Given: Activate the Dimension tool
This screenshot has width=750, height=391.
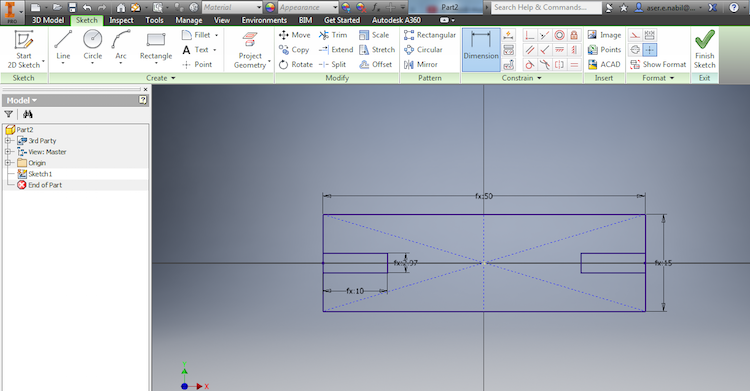Looking at the screenshot, I should pos(481,49).
